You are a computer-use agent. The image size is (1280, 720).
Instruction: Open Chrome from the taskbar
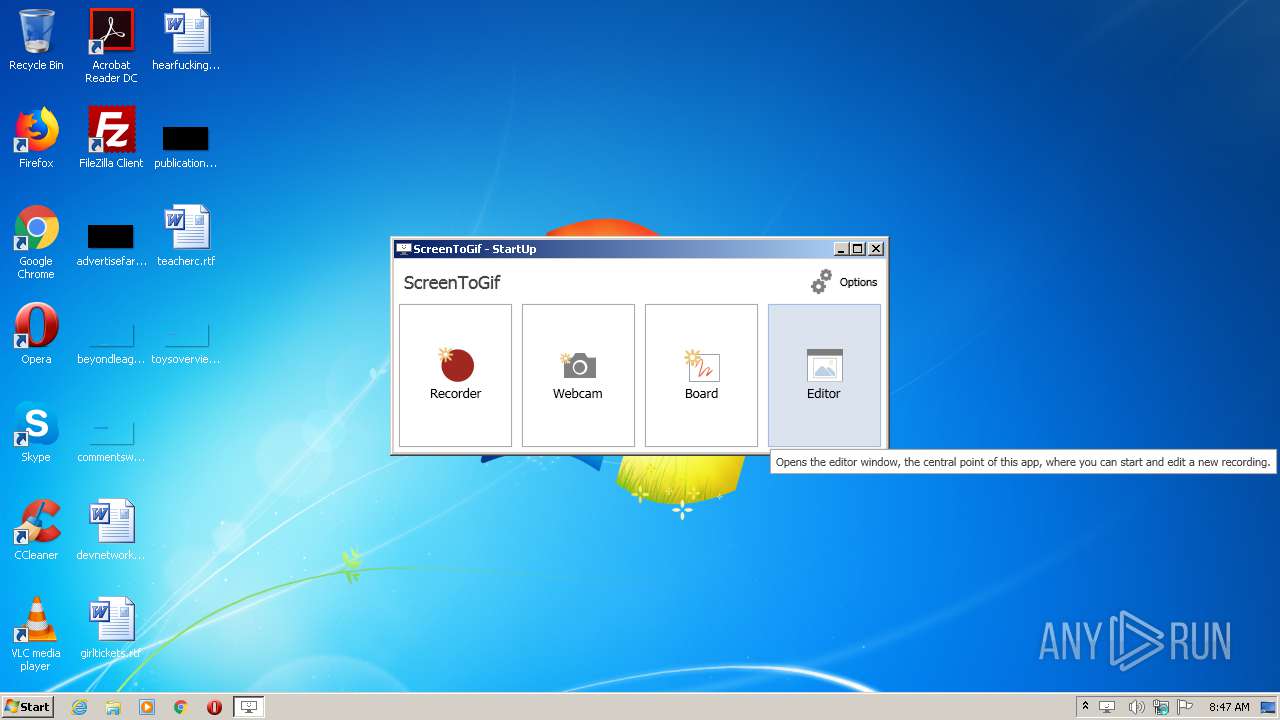pos(181,707)
